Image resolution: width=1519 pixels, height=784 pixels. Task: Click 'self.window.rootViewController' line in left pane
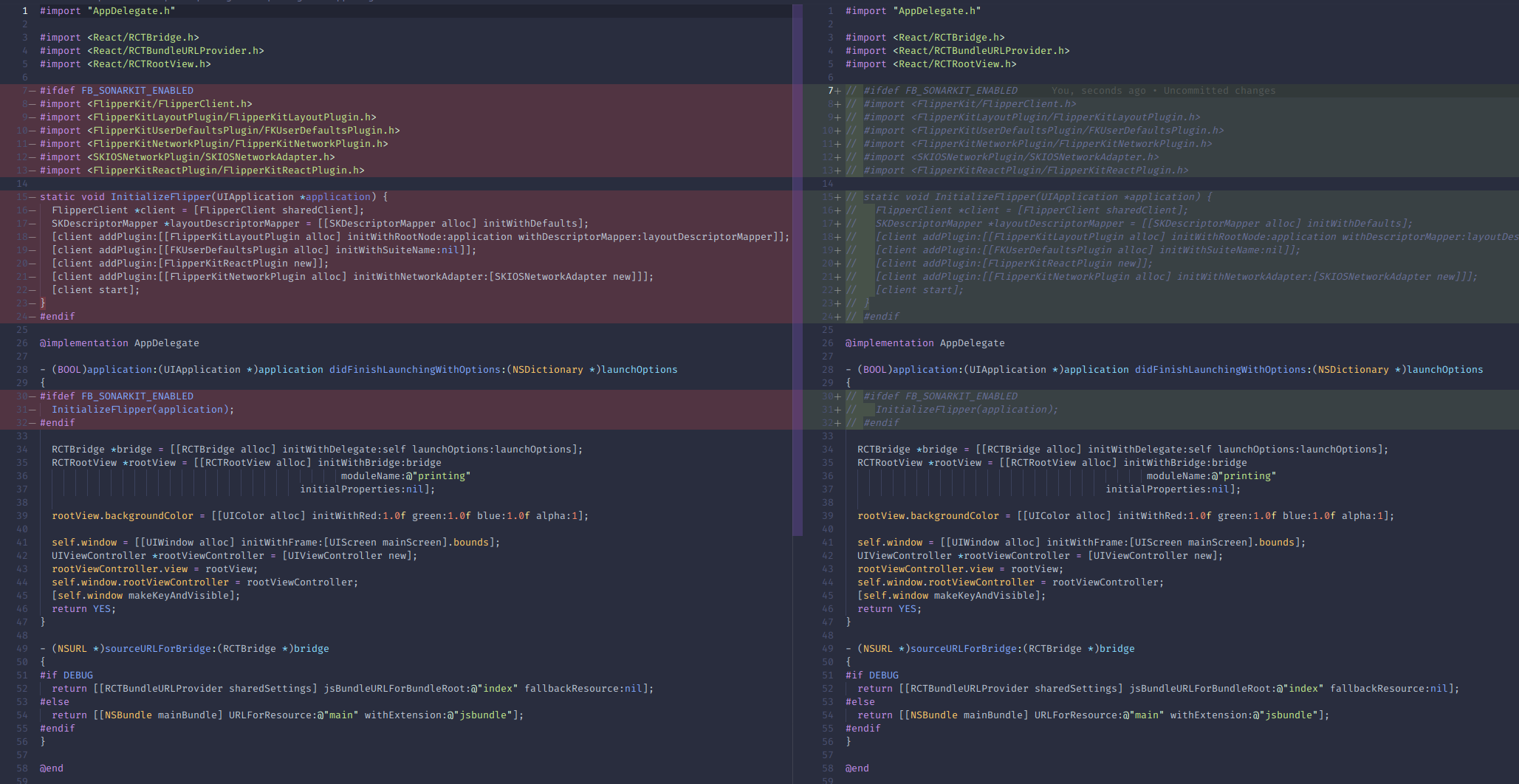coord(205,582)
